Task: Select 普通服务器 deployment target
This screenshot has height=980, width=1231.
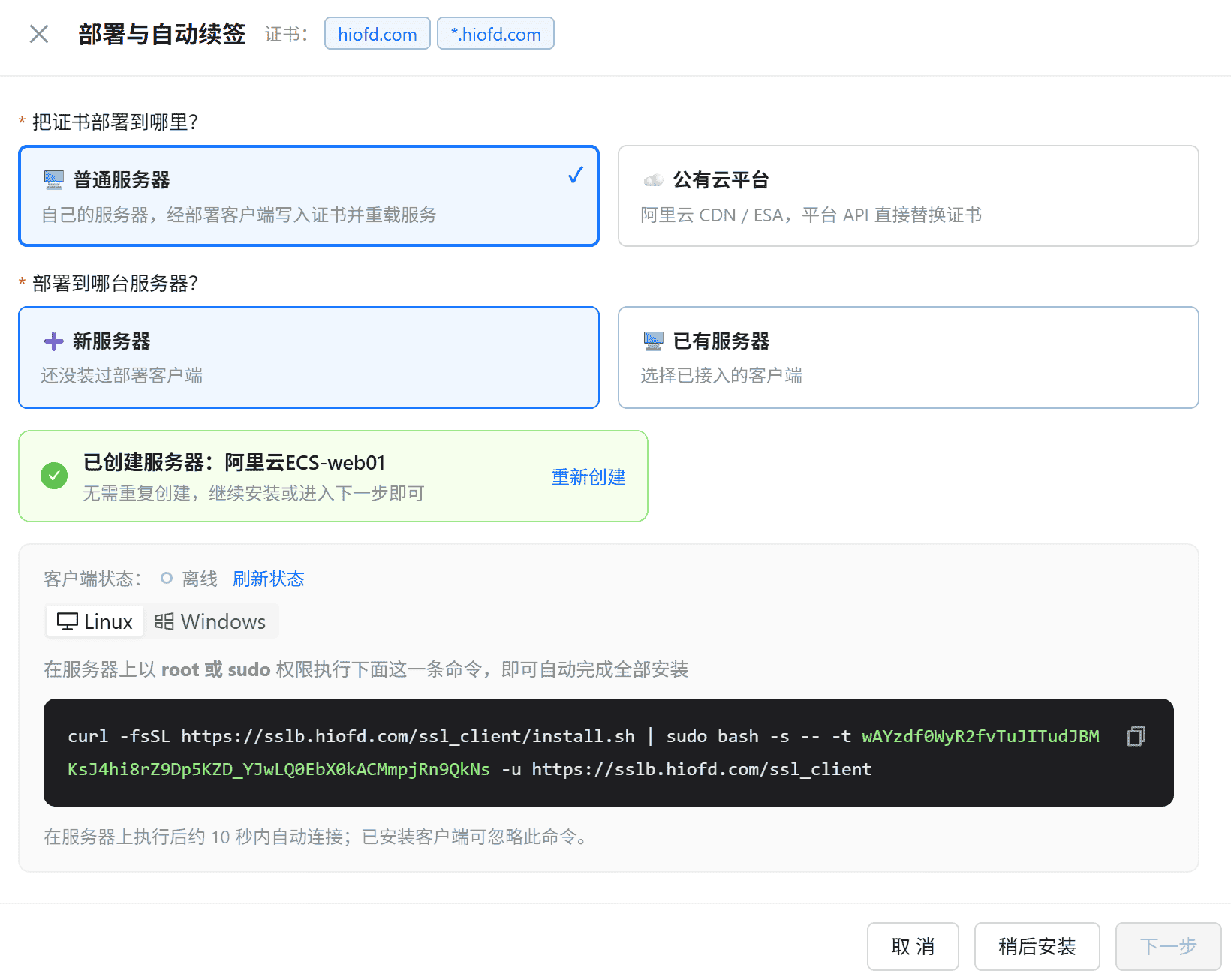Action: click(x=309, y=196)
